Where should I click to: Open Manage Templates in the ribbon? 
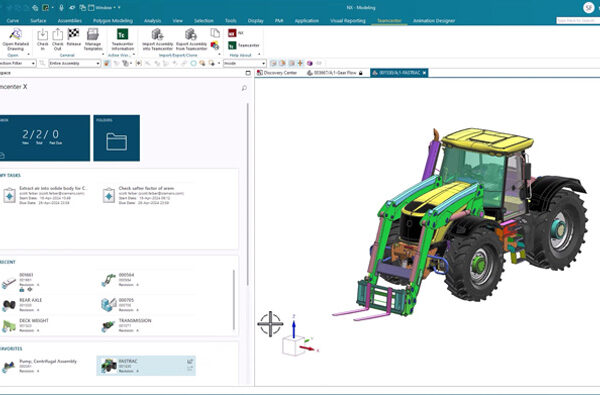(x=93, y=39)
